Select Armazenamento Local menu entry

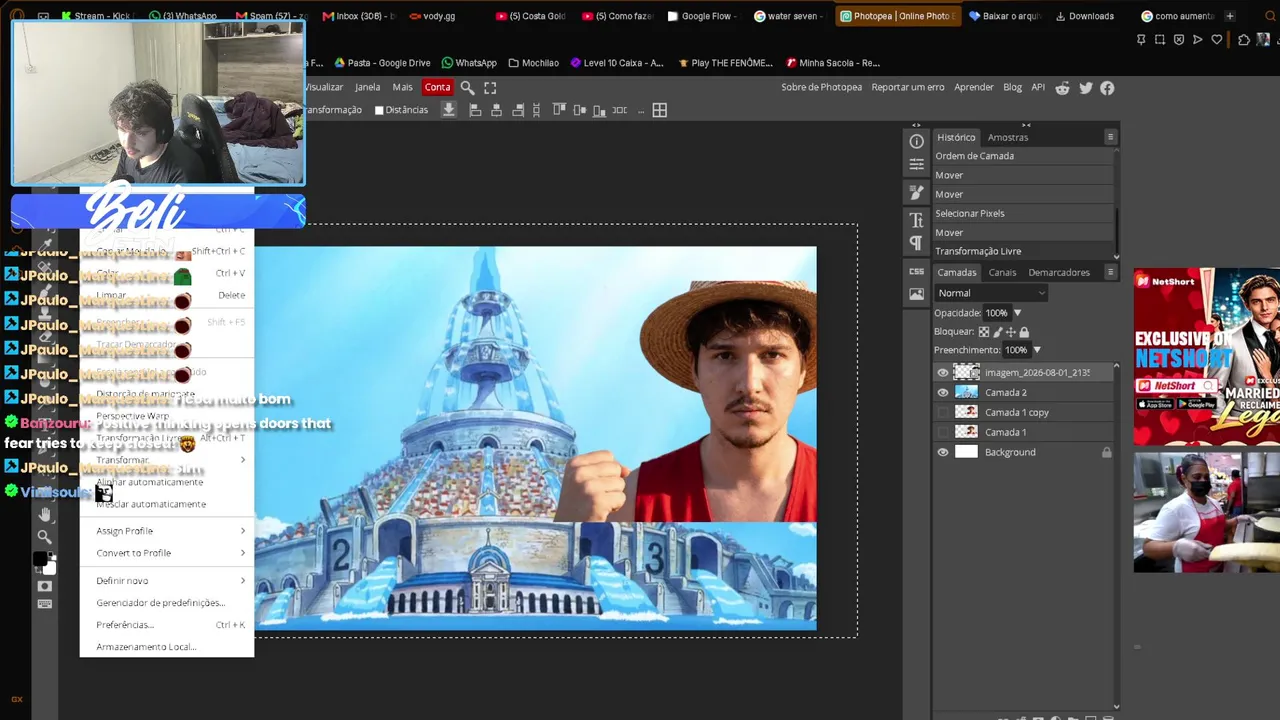167,647
